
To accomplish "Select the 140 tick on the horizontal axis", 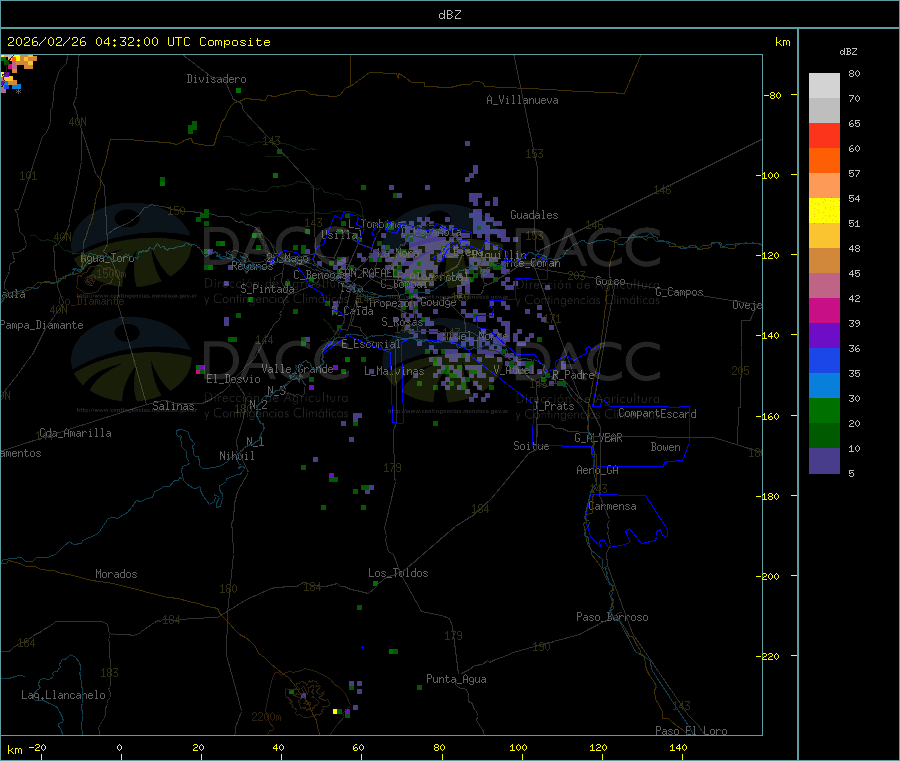I will [678, 747].
